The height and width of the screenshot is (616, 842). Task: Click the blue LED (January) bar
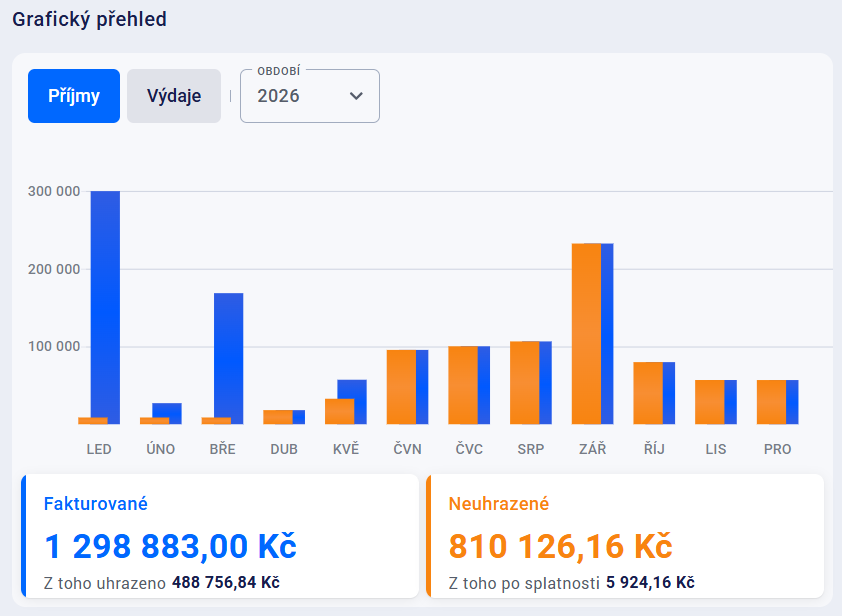[x=105, y=300]
